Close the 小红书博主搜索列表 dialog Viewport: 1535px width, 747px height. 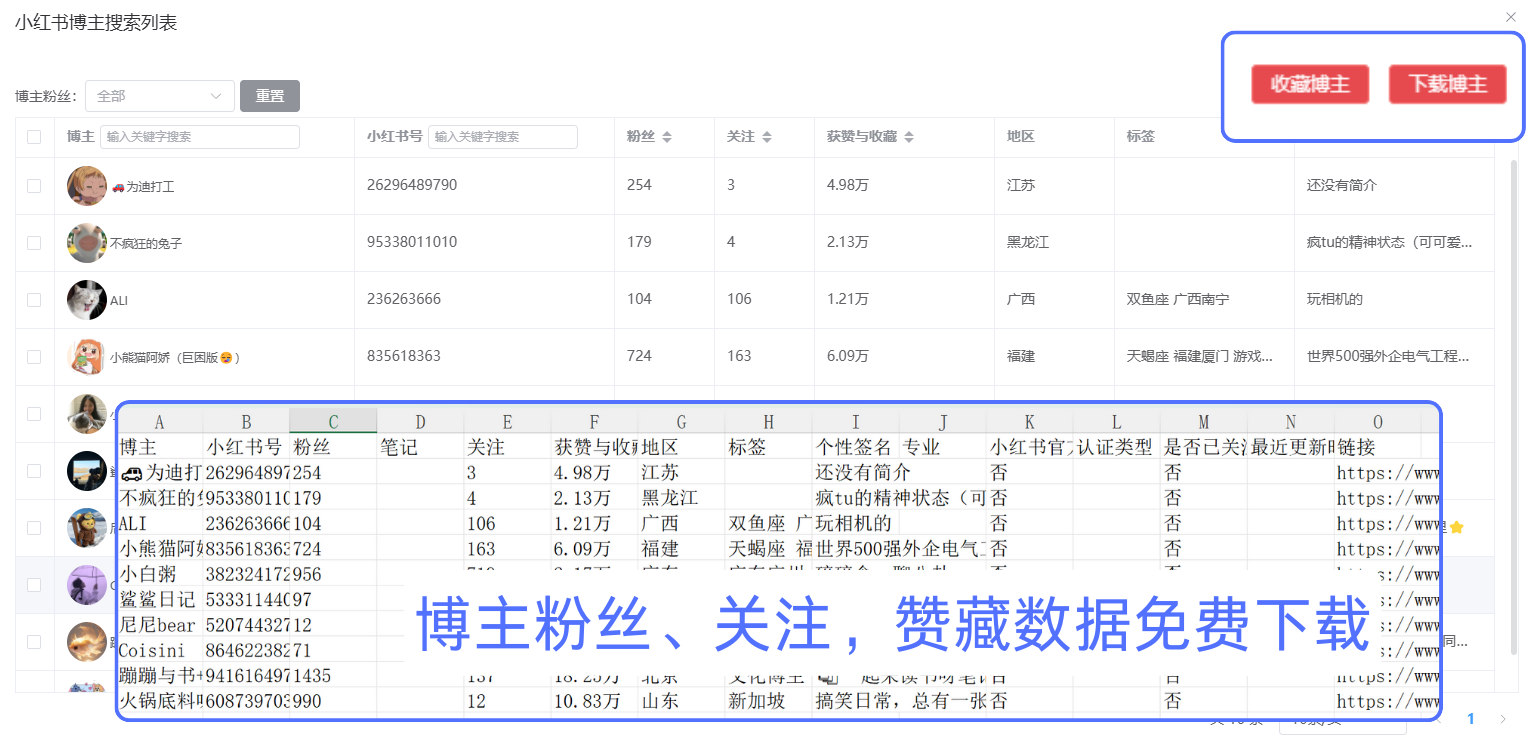pyautogui.click(x=1510, y=17)
